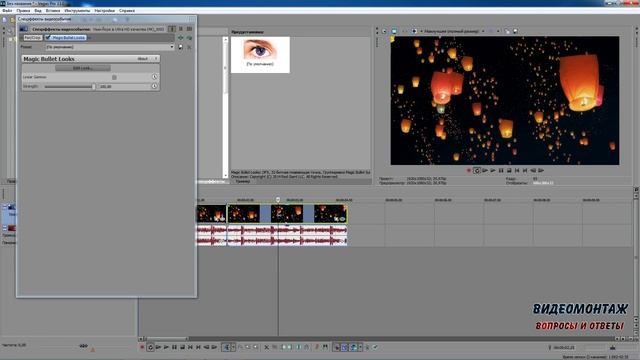The height and width of the screenshot is (360, 640).
Task: Click Play in preview transport
Action: (493, 171)
